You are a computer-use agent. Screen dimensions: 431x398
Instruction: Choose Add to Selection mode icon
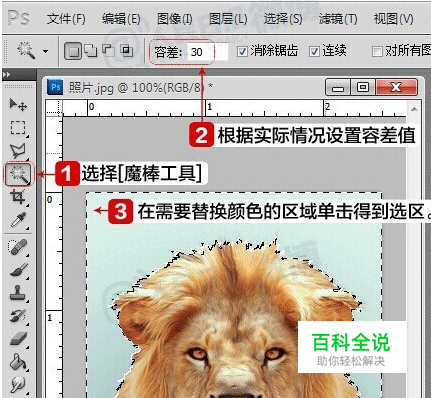(x=90, y=51)
